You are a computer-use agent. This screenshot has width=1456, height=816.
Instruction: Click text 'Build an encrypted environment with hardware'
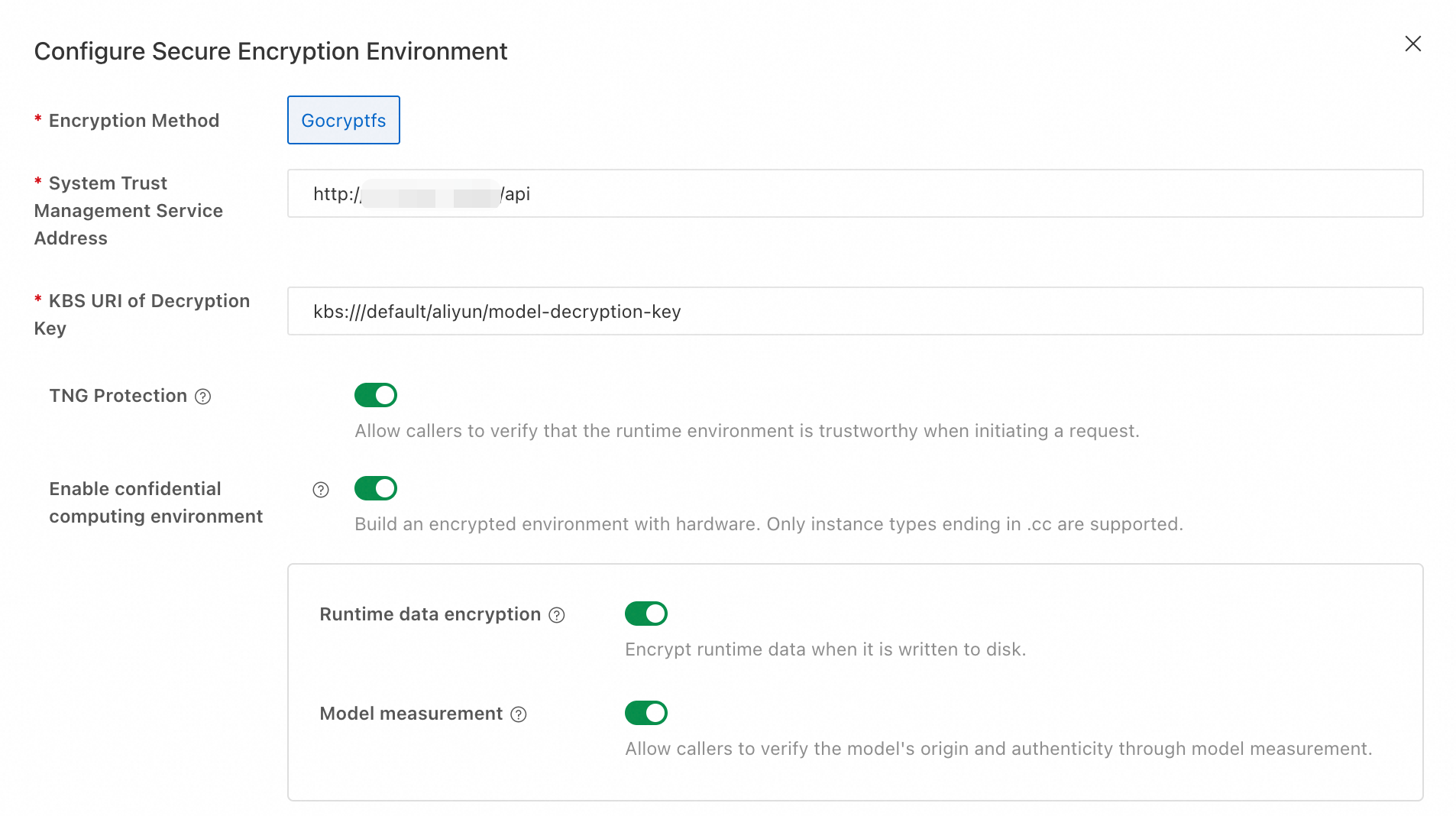point(557,524)
